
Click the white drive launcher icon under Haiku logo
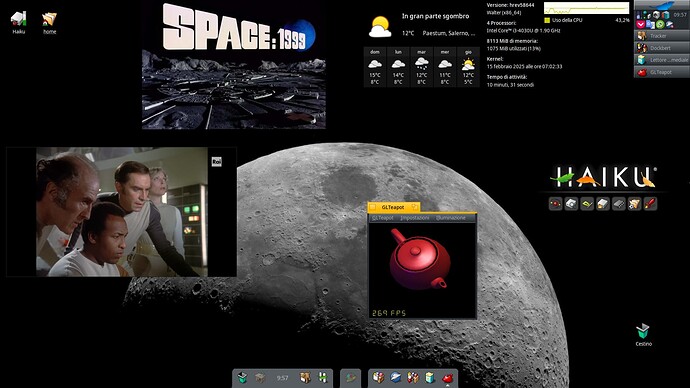pos(603,204)
